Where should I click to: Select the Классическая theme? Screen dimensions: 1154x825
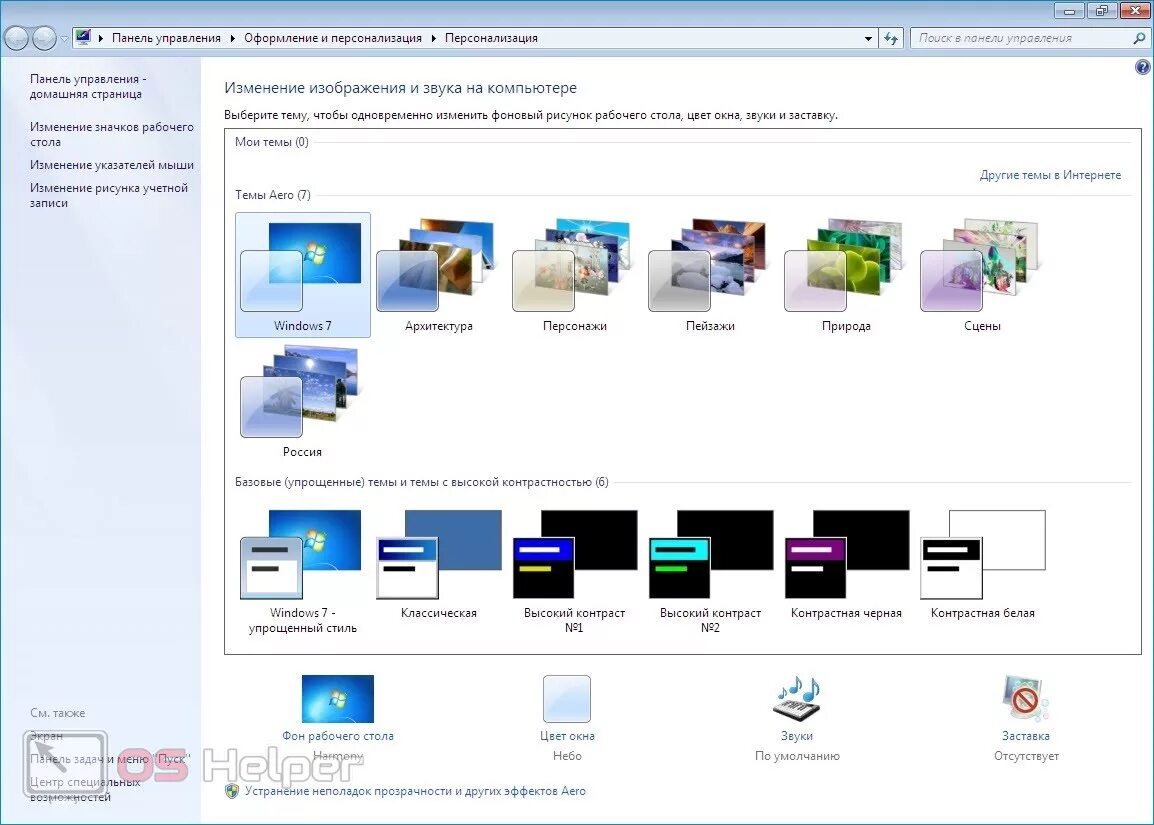(x=439, y=564)
